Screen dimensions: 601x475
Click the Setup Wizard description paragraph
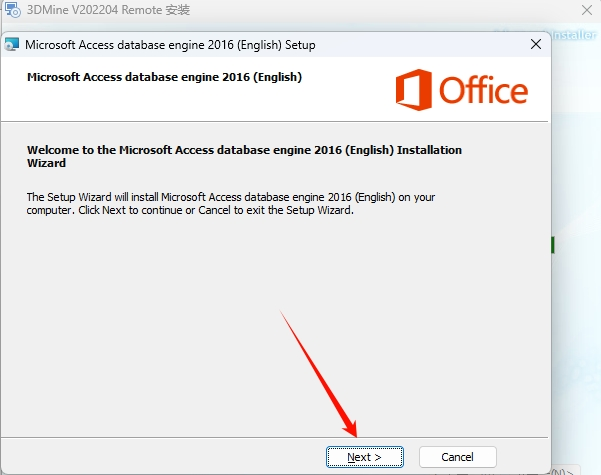pyautogui.click(x=230, y=203)
